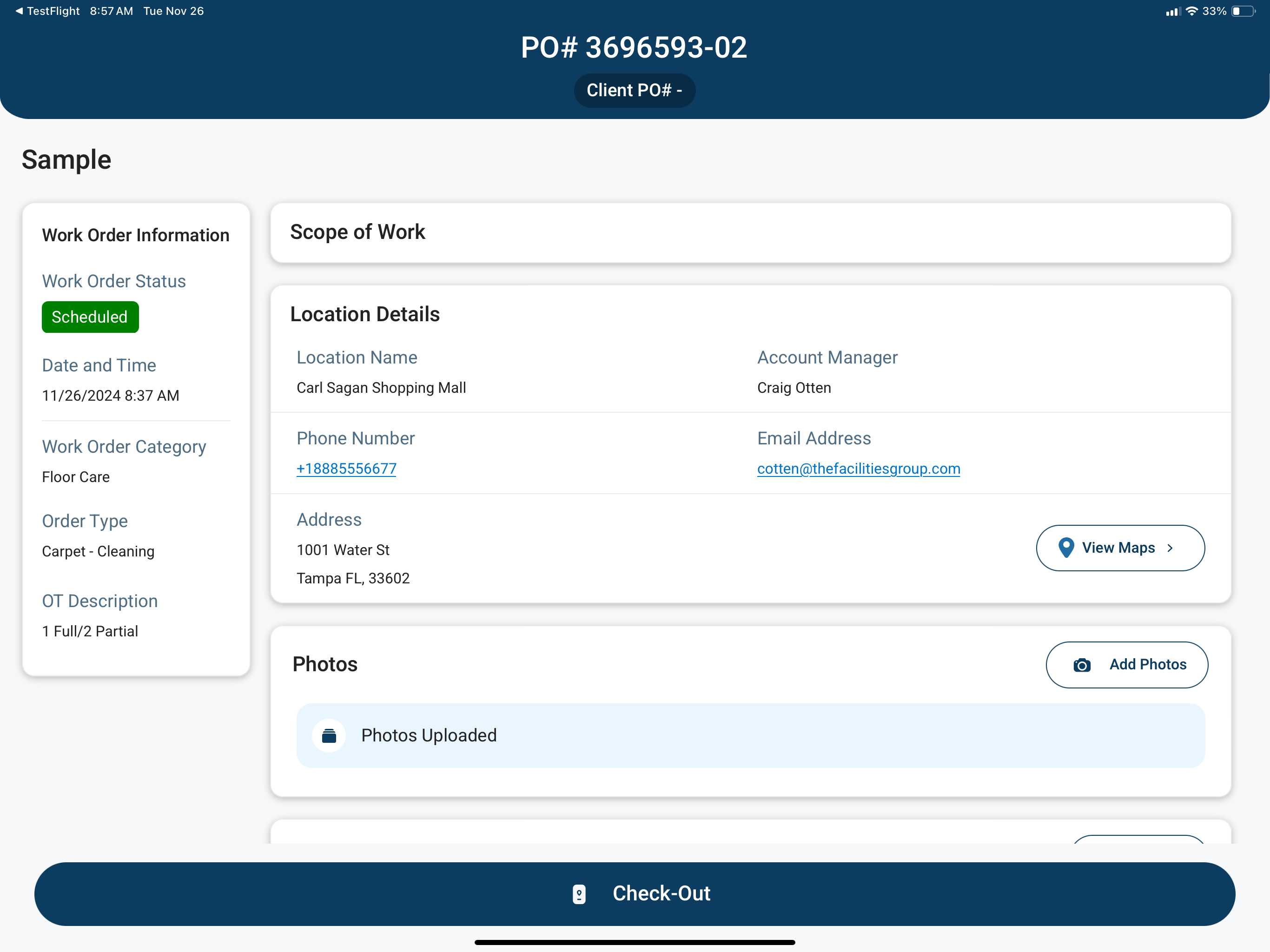Screen dimensions: 1270x952
Task: Tap Tampa FL, 33602 text
Action: pos(353,578)
